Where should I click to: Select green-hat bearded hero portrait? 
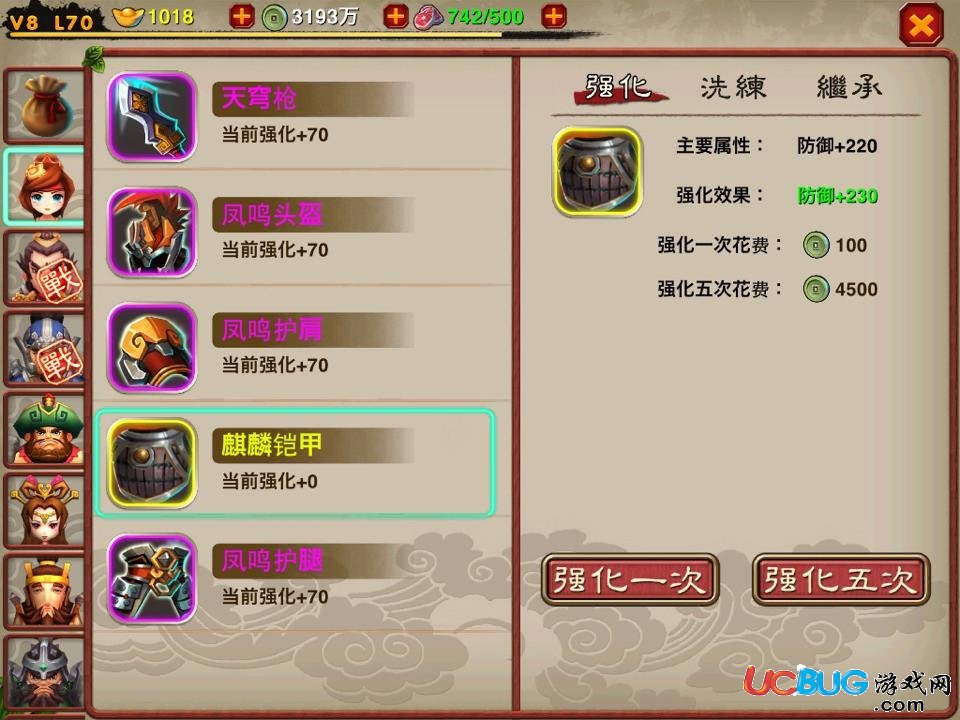(44, 430)
